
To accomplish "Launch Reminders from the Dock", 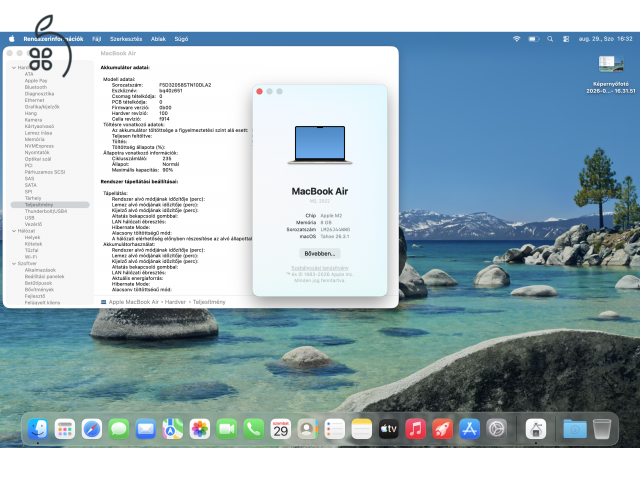I will point(335,429).
